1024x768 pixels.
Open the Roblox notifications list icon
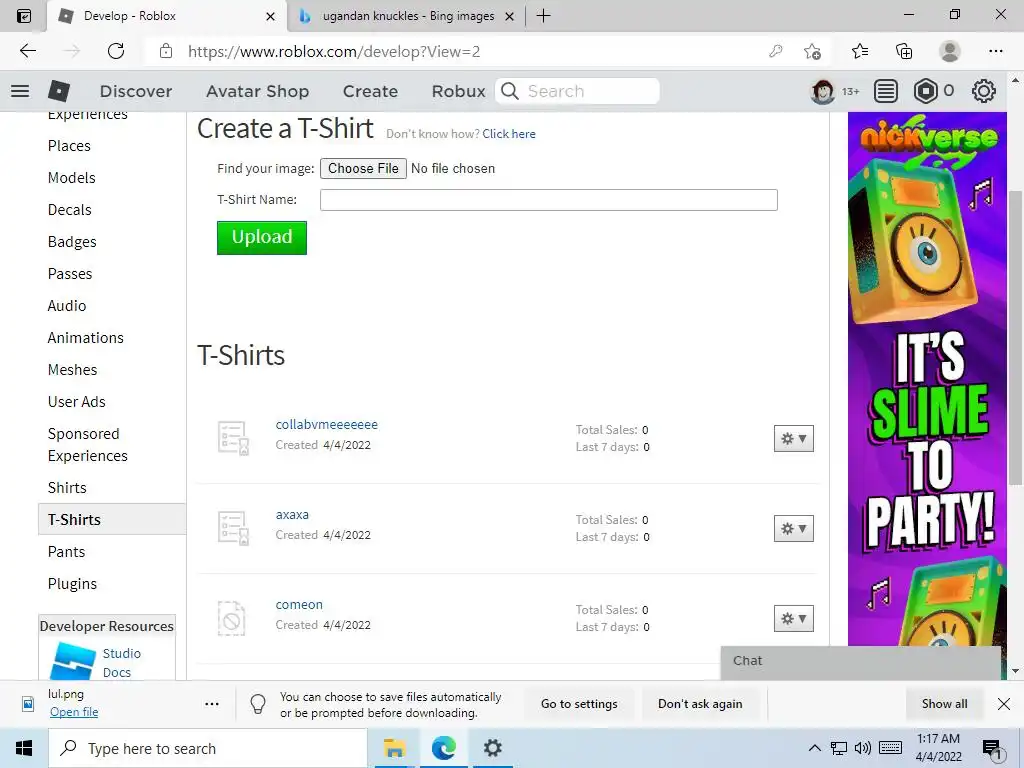pos(886,91)
